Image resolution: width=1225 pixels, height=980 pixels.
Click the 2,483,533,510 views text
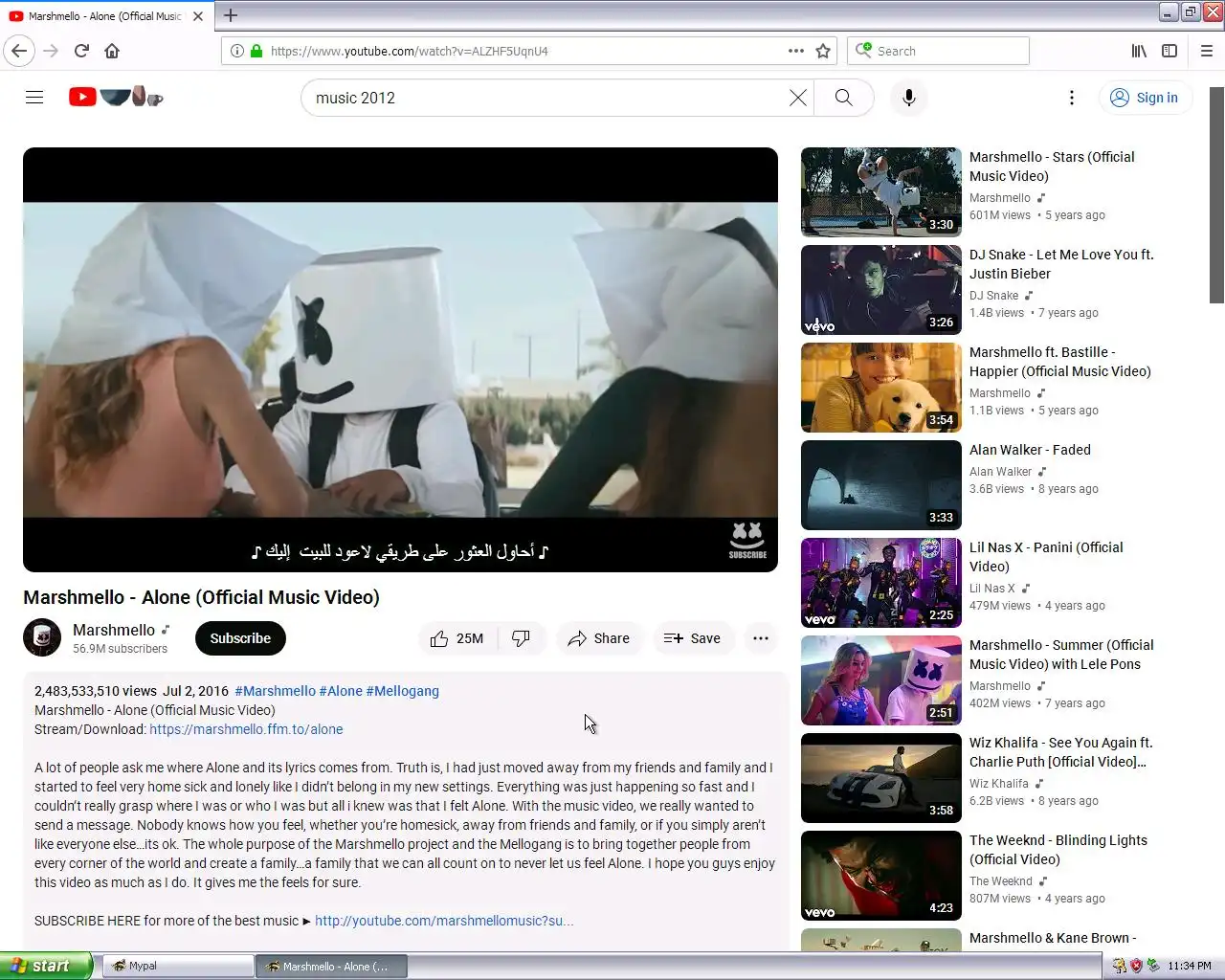click(x=96, y=691)
